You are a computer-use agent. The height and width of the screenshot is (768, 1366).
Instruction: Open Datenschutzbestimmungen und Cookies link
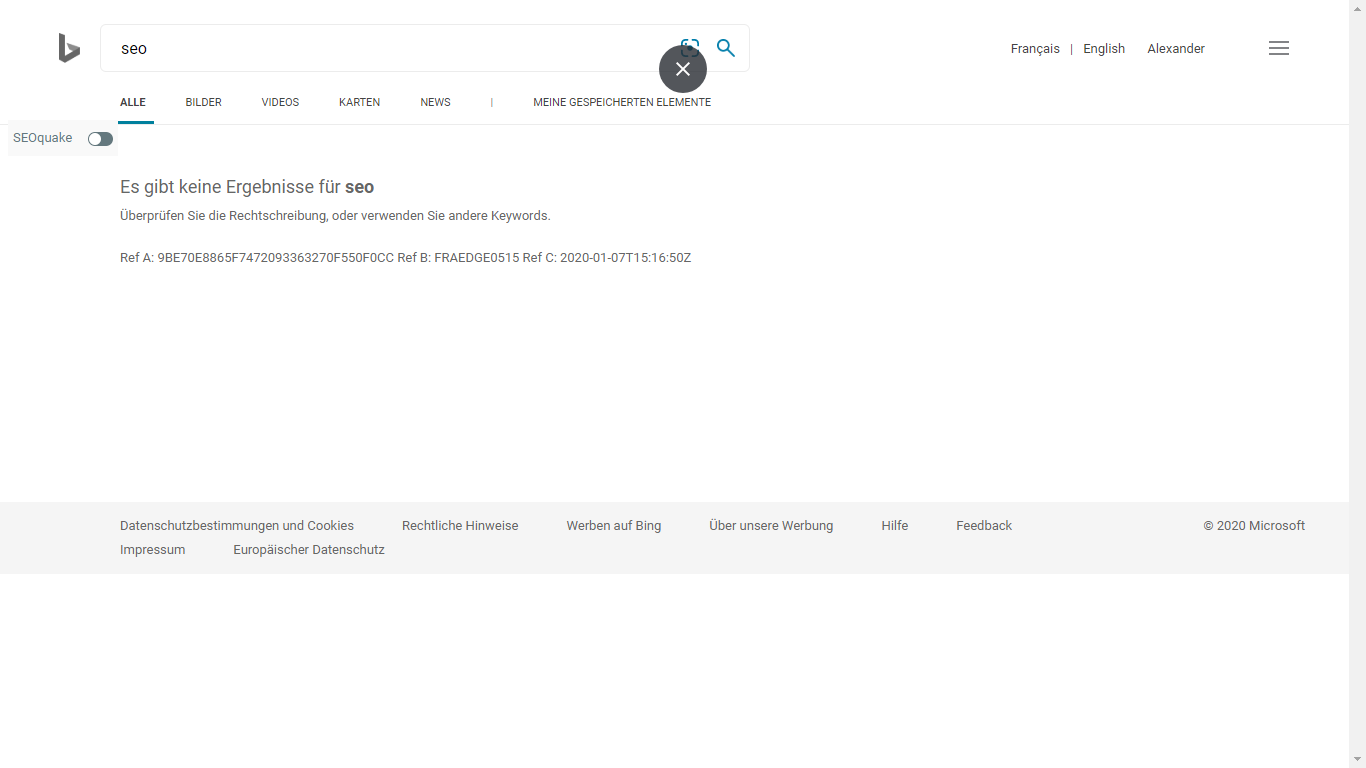click(x=237, y=526)
